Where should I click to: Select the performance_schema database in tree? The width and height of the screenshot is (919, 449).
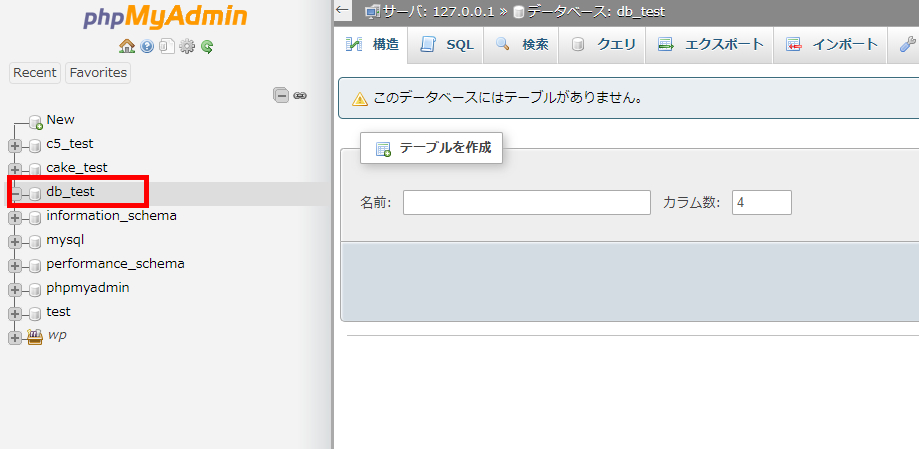(115, 264)
